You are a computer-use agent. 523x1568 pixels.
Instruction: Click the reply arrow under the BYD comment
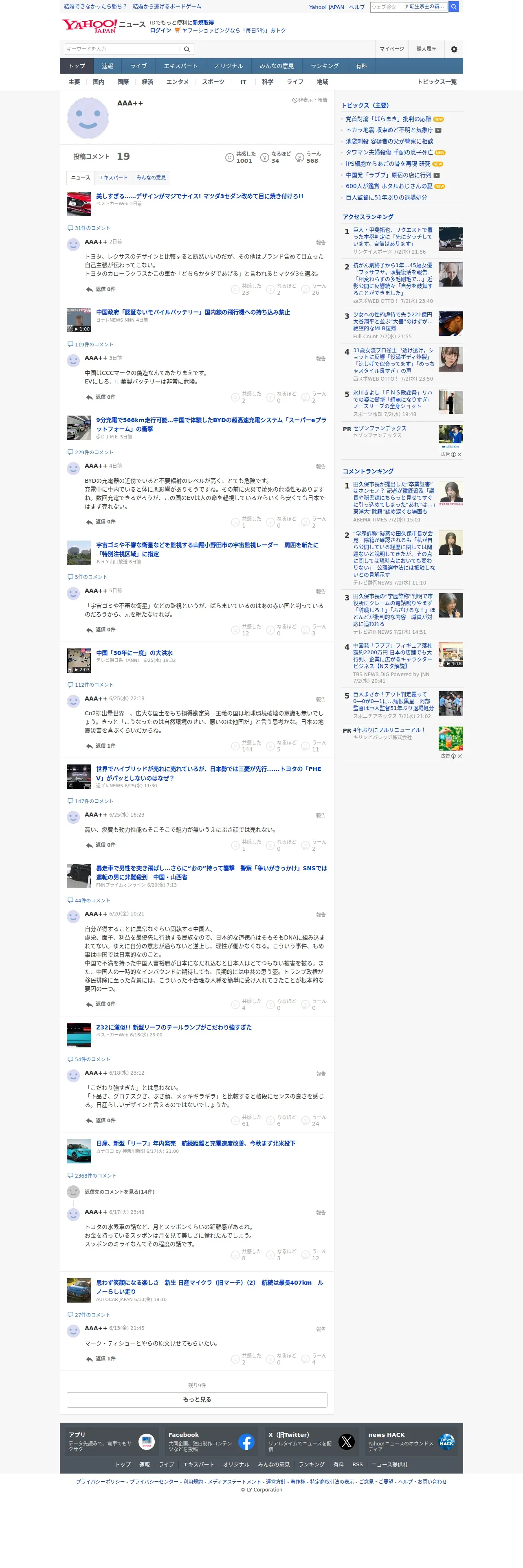click(x=90, y=522)
